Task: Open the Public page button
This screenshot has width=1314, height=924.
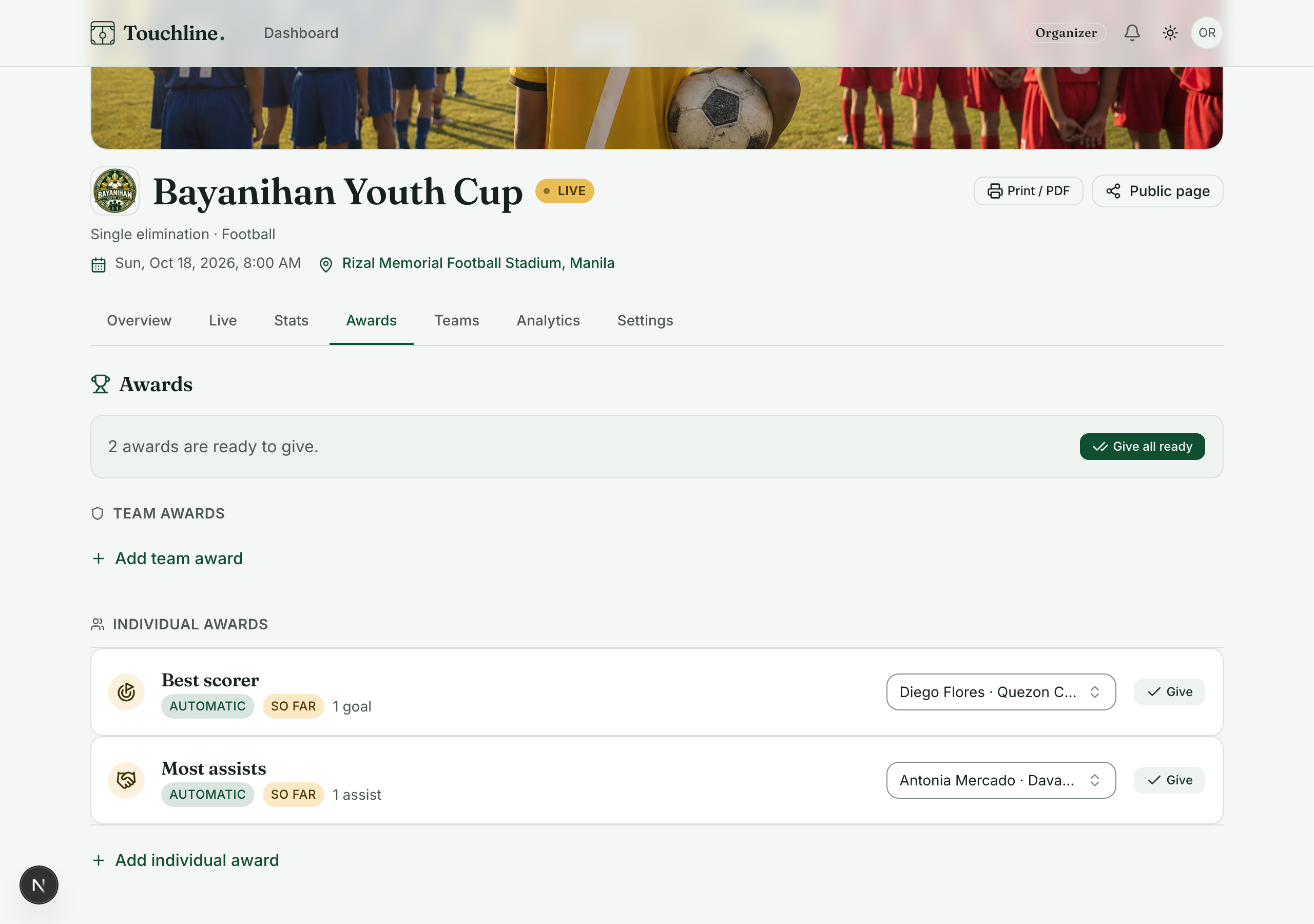Action: 1157,190
